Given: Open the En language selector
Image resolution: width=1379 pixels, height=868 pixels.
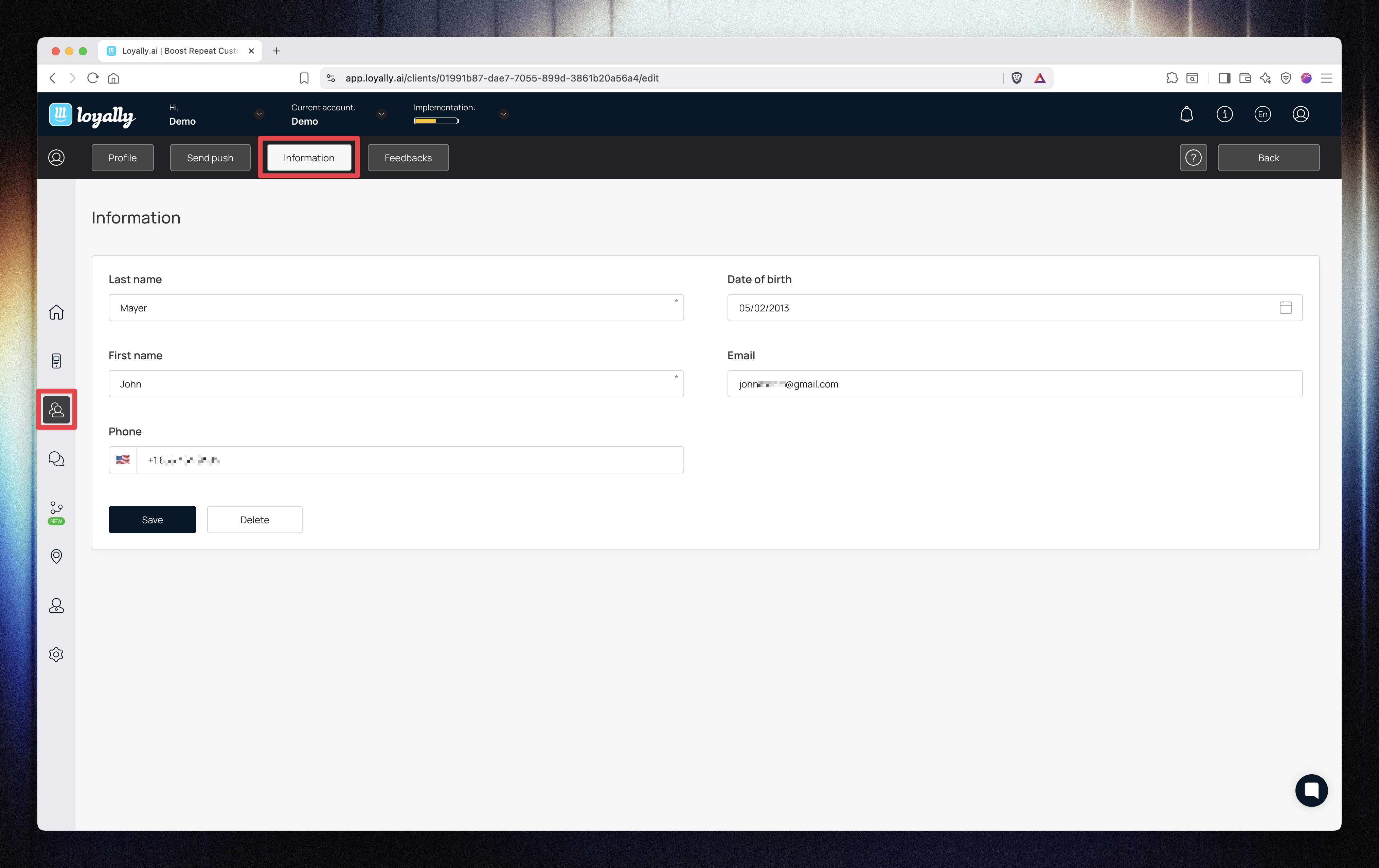Looking at the screenshot, I should click(1262, 114).
